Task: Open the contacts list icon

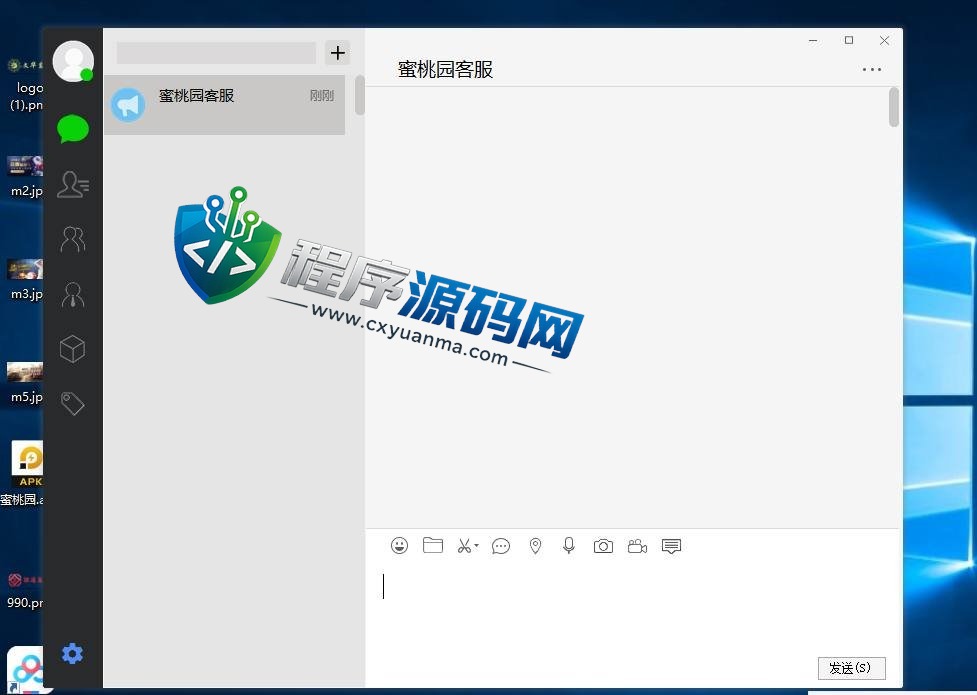Action: (73, 185)
